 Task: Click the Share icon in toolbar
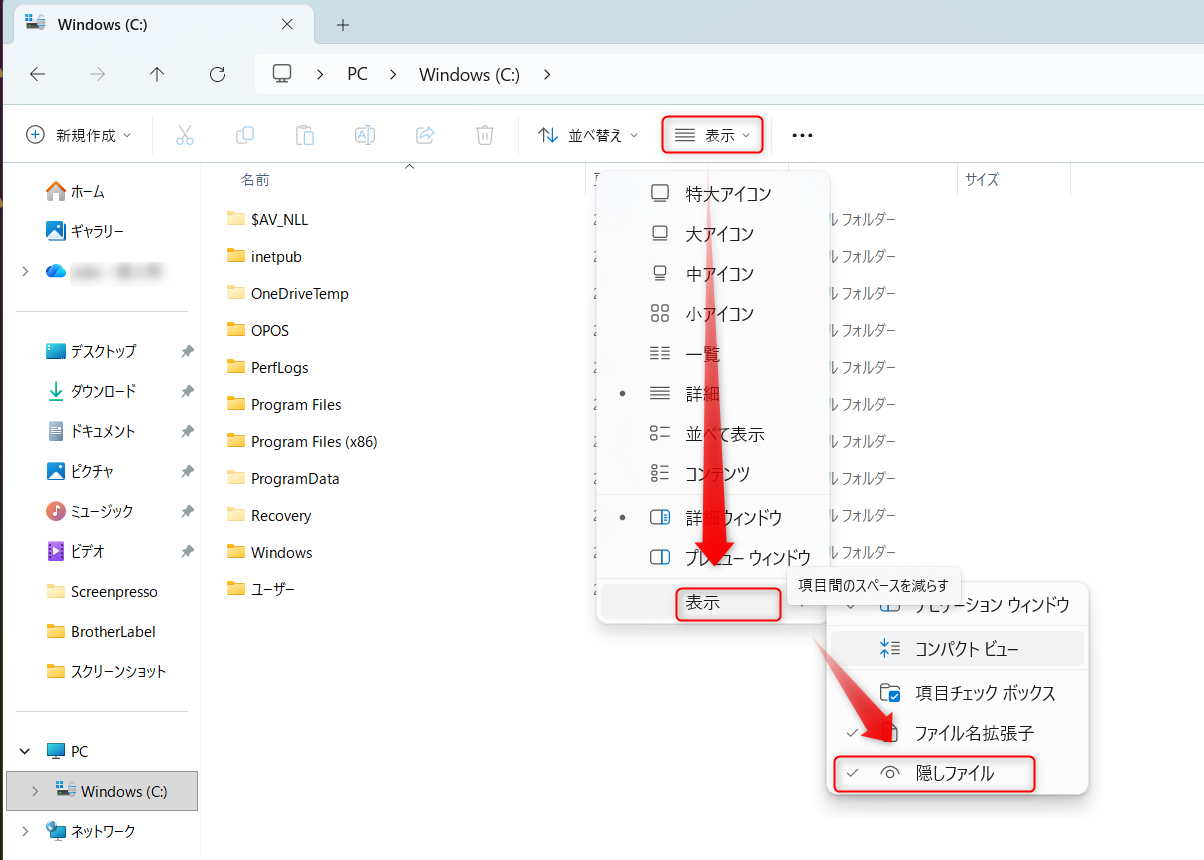pos(425,135)
